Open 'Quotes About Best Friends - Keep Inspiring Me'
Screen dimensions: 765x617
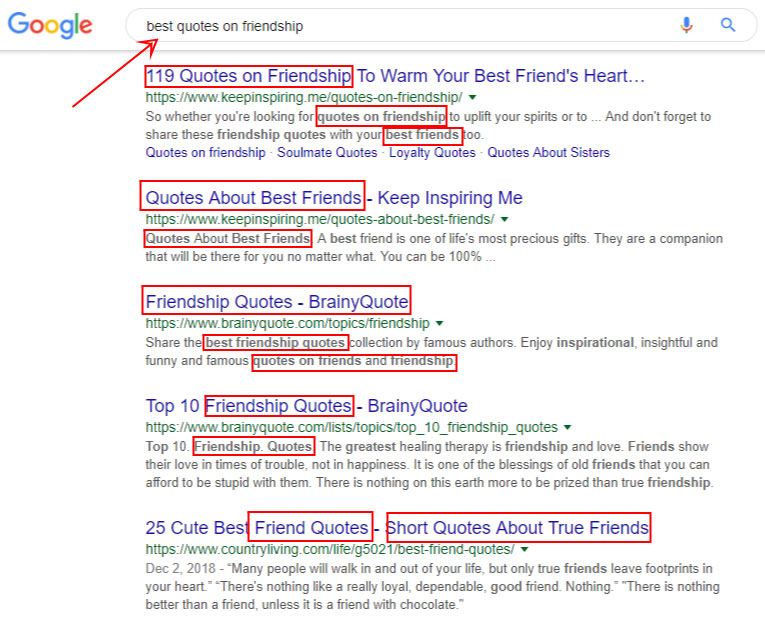coord(334,198)
